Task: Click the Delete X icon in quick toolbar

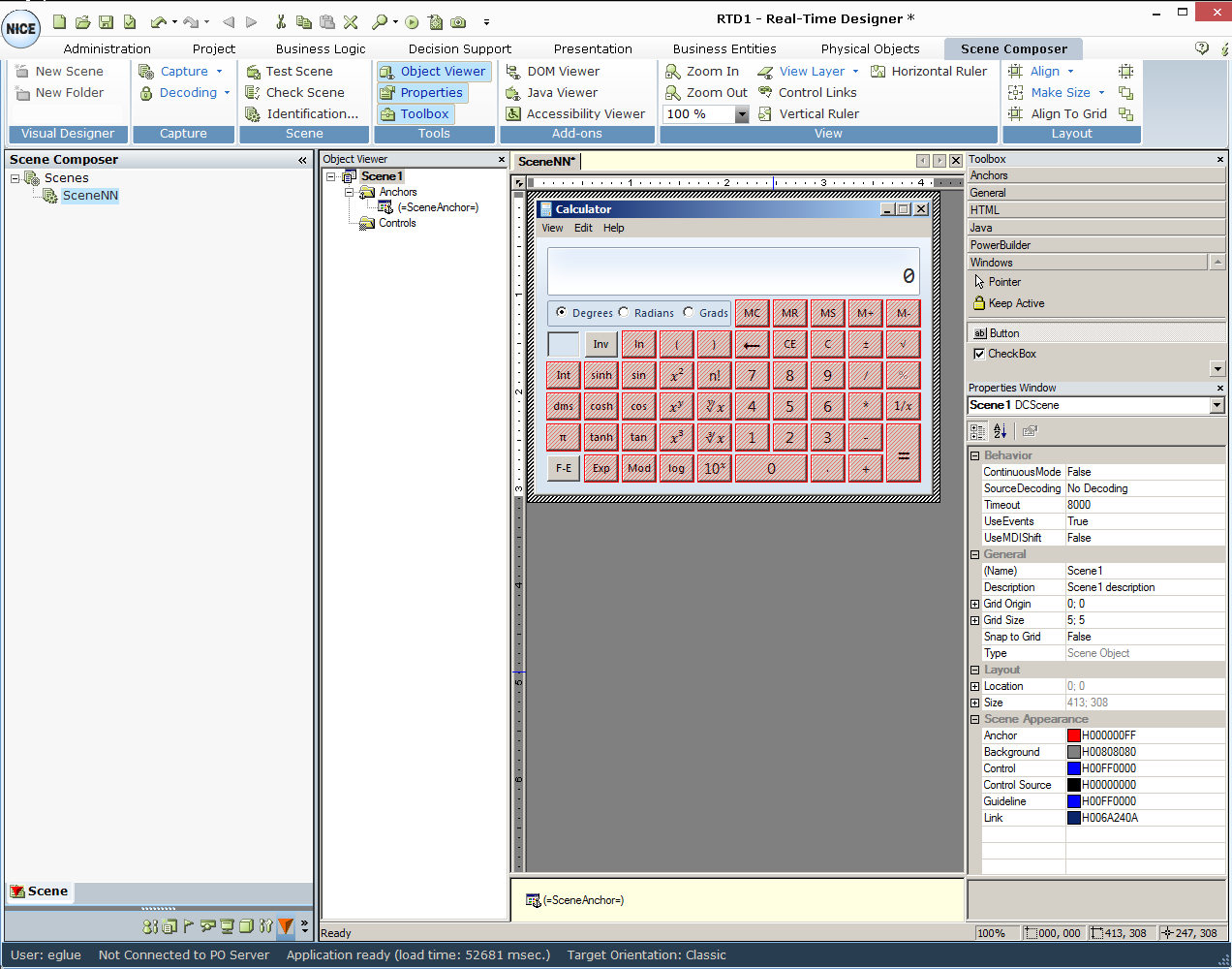Action: point(351,21)
